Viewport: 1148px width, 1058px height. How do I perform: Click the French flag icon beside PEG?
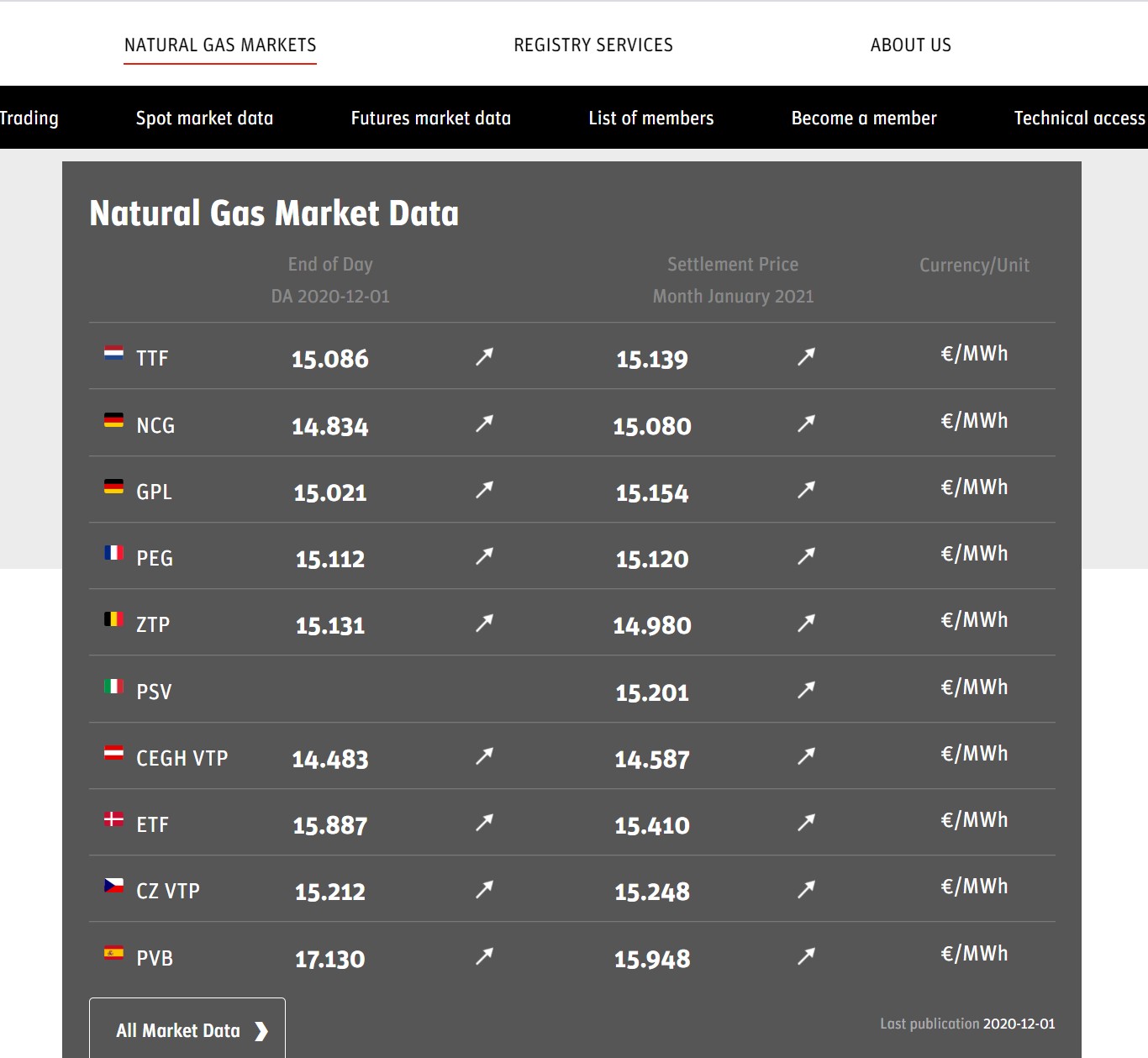(x=113, y=553)
